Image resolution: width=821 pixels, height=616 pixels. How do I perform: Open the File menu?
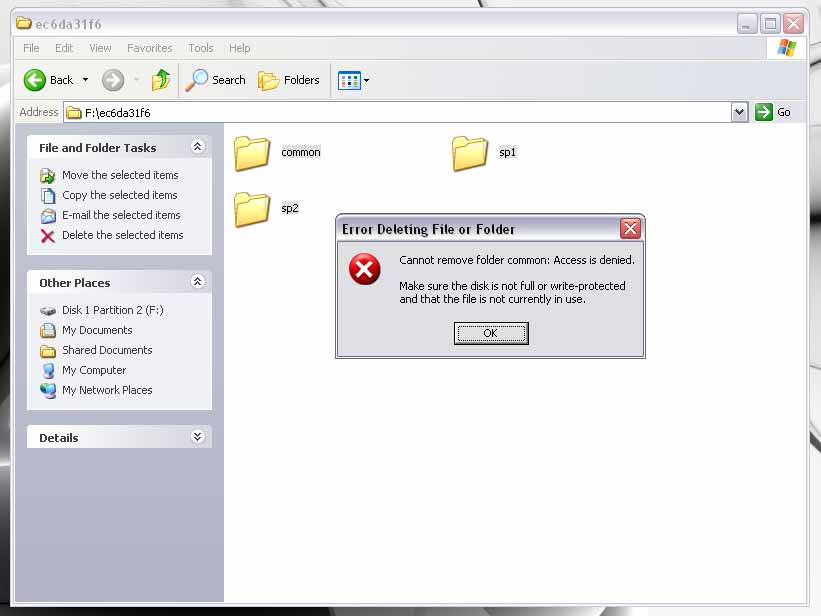tap(31, 48)
